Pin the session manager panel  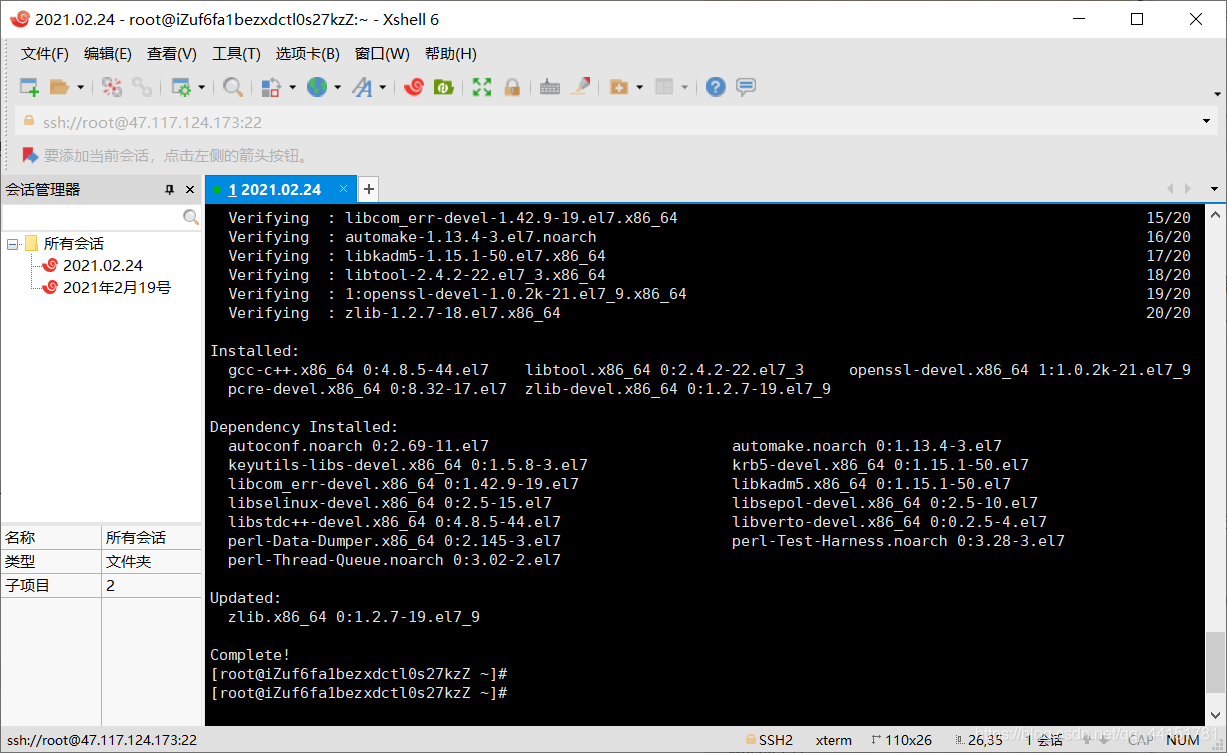tap(170, 190)
